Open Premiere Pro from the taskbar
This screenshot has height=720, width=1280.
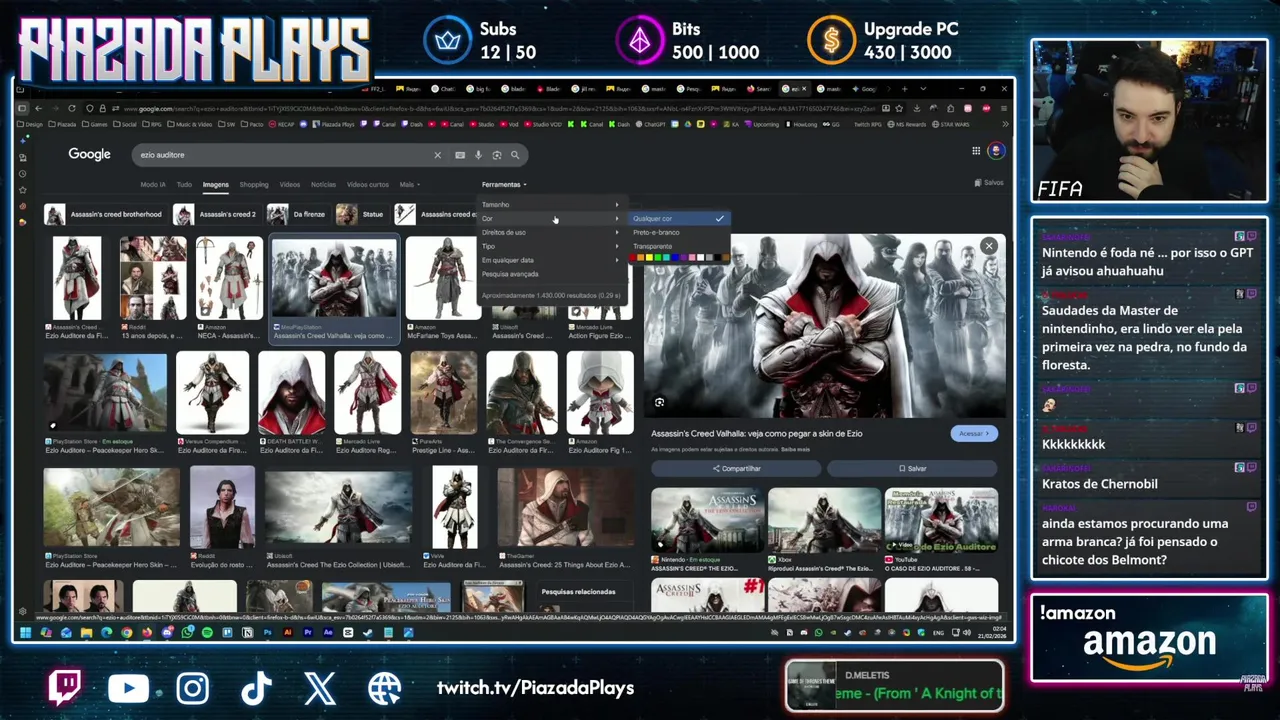pos(308,632)
